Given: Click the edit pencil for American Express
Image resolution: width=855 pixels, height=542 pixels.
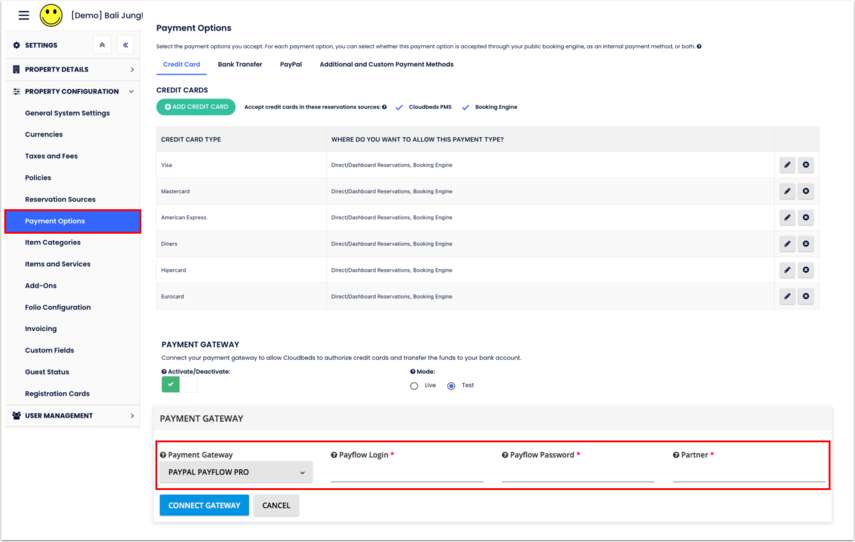Looking at the screenshot, I should click(787, 217).
